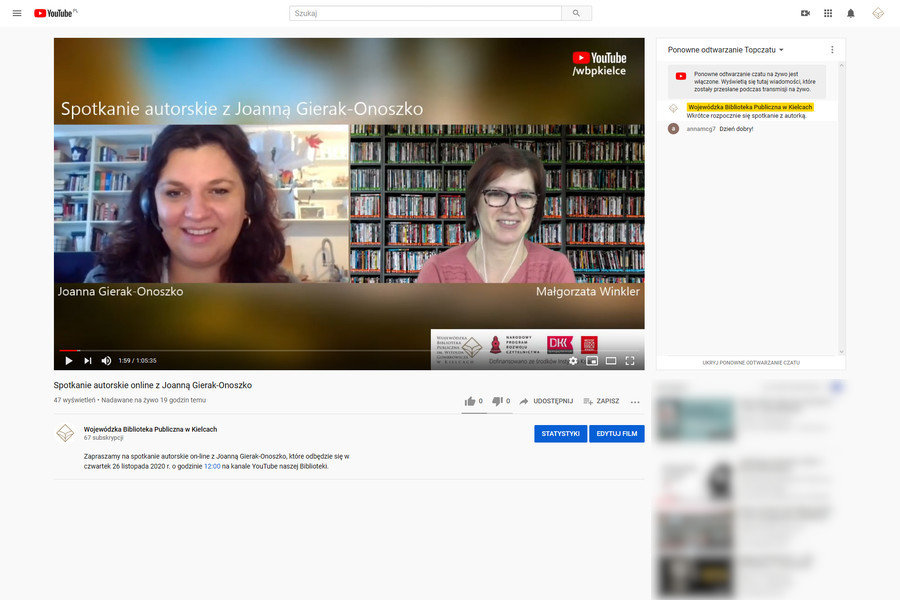Switch to miniplayer mode
900x600 pixels.
592,361
